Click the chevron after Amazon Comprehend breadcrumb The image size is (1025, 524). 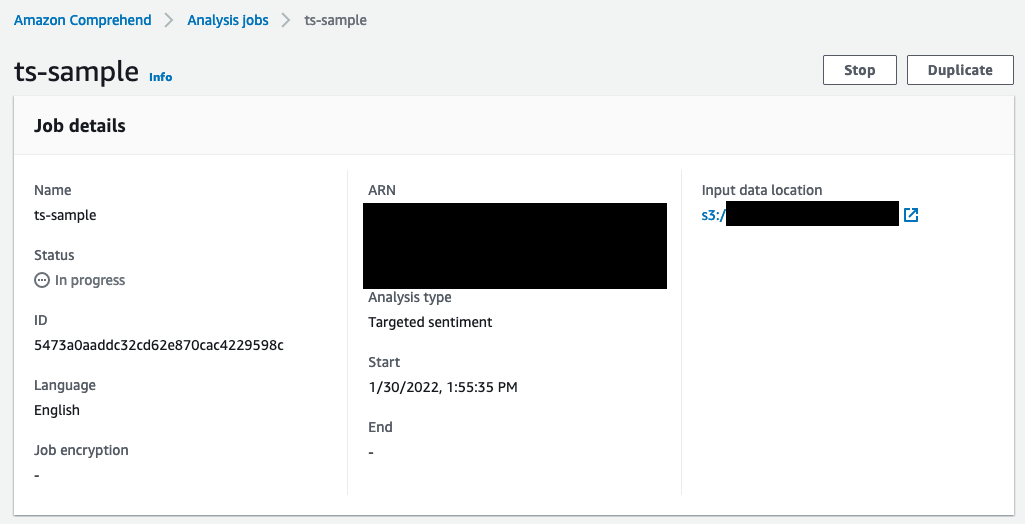click(x=169, y=20)
